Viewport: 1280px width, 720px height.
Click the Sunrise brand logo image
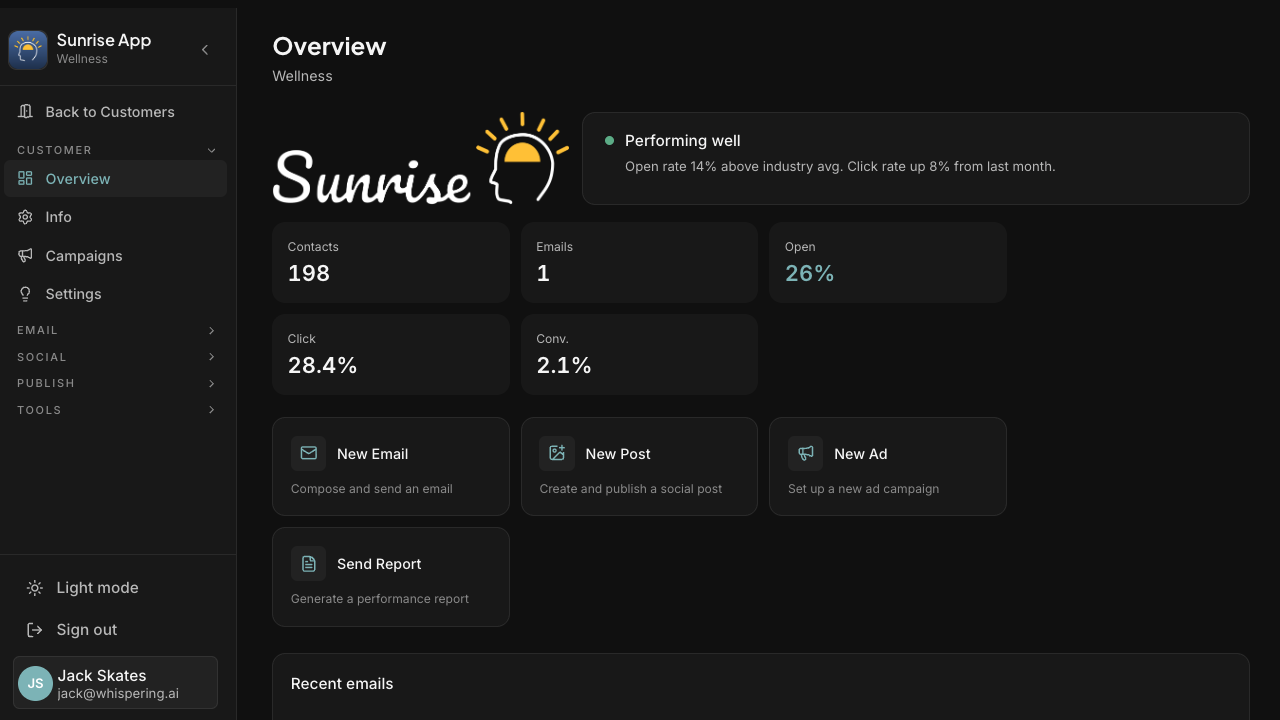(421, 158)
